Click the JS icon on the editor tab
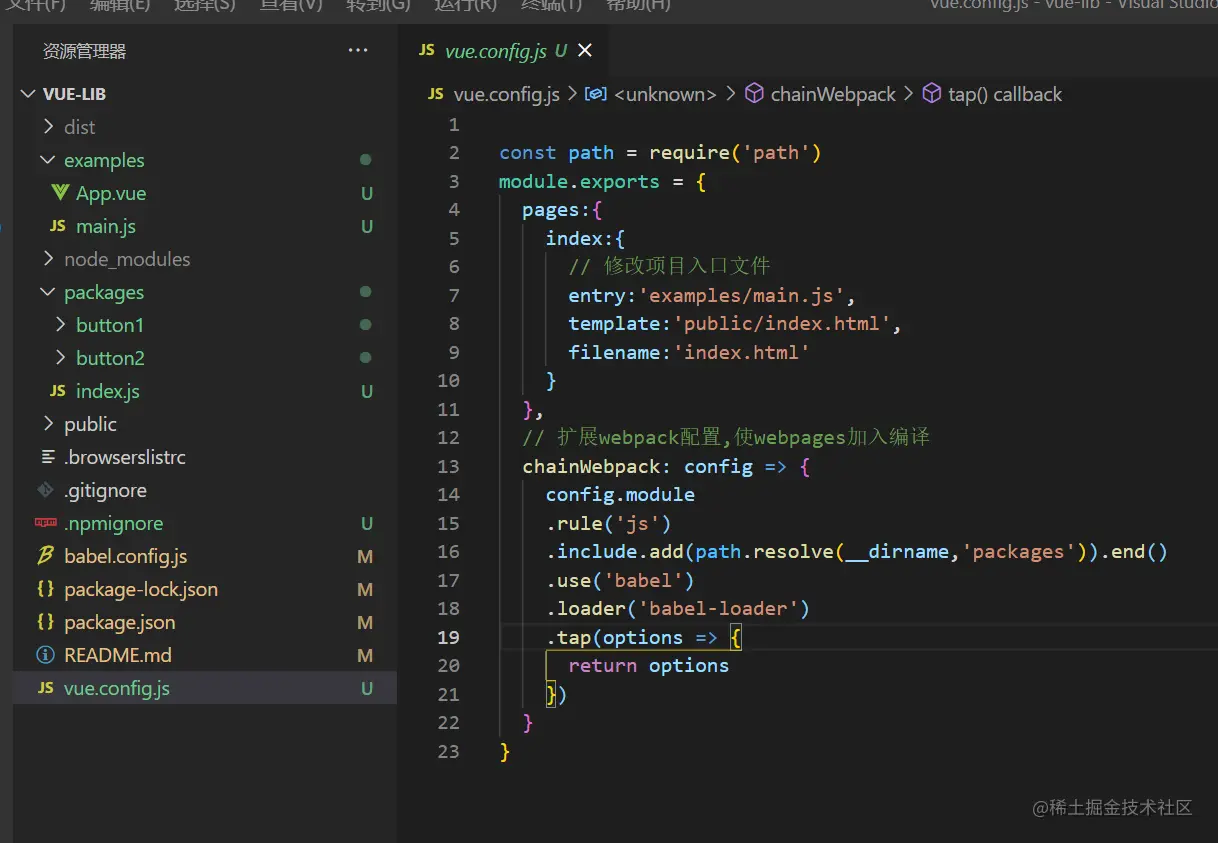 pyautogui.click(x=427, y=50)
